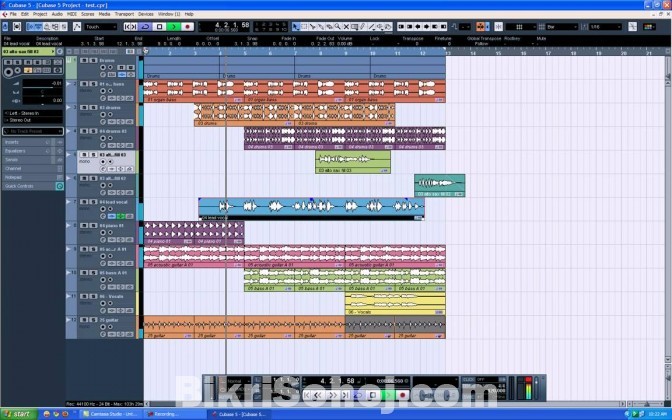Screen dimensions: 672x420
Task: Click the Cubase 5 taskbar button
Action: (x=239, y=414)
